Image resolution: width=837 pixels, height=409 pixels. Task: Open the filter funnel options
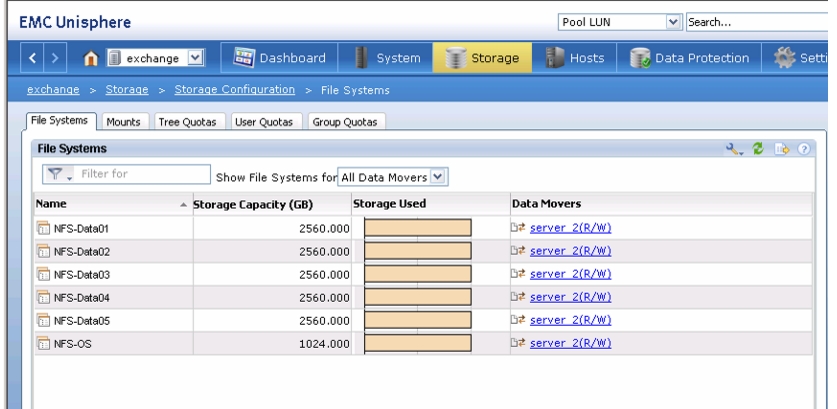click(x=59, y=174)
